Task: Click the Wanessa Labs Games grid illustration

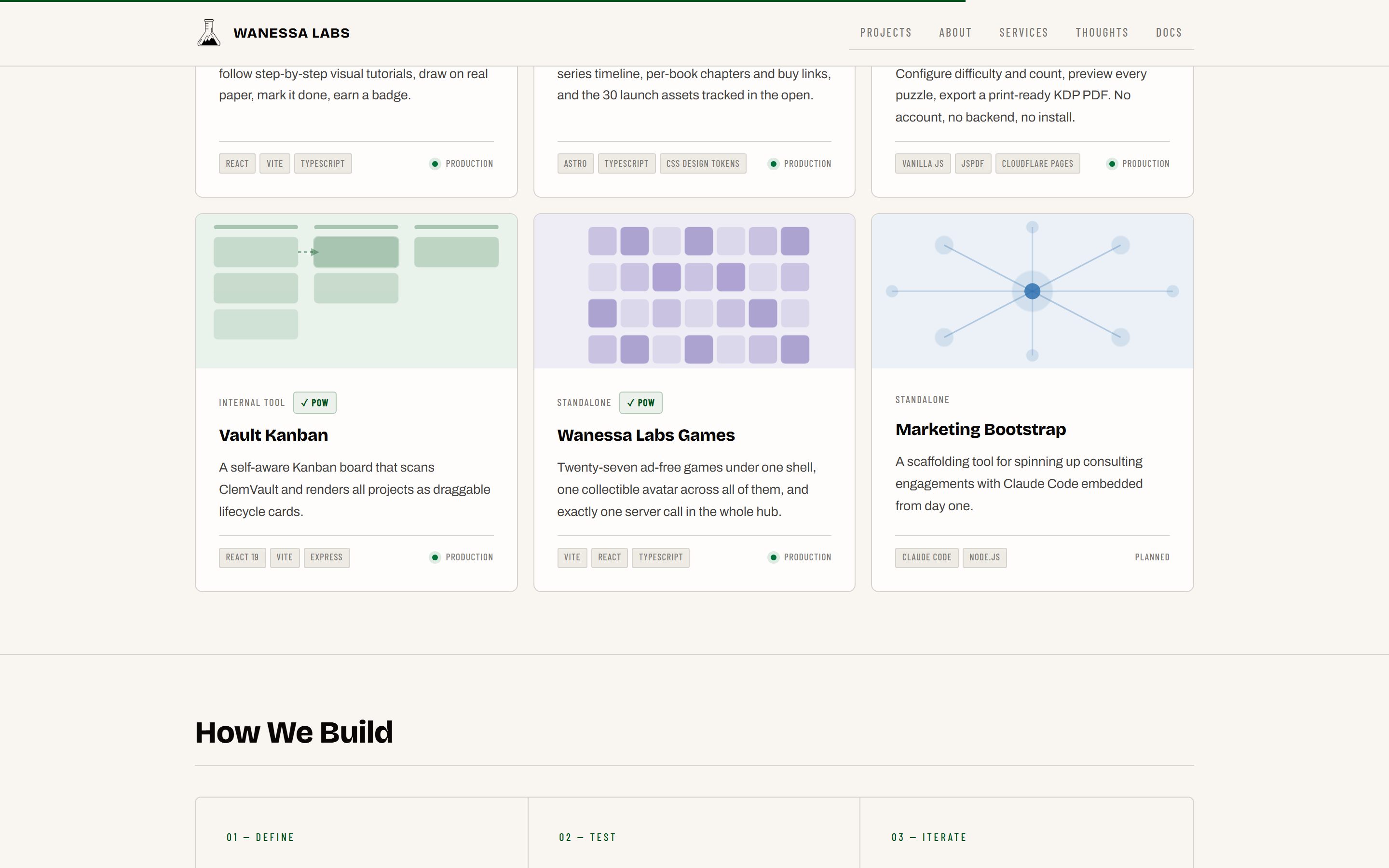Action: pos(694,291)
